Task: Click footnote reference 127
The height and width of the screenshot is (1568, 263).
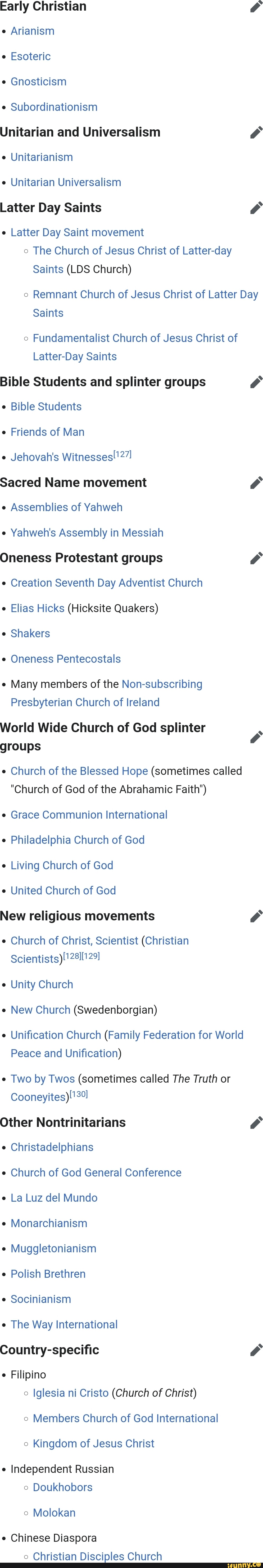Action: pyautogui.click(x=123, y=453)
